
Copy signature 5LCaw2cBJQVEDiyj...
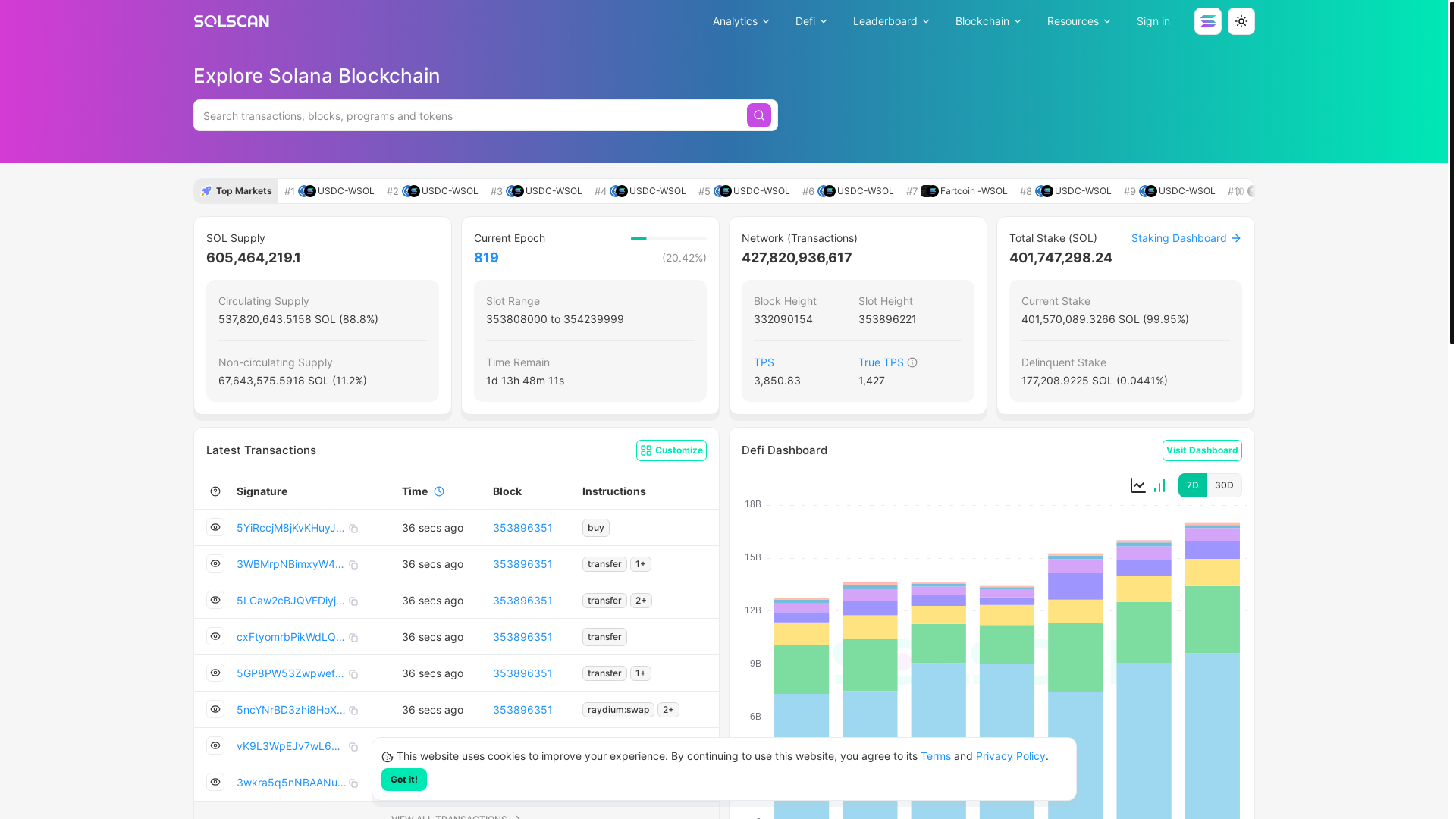point(353,601)
